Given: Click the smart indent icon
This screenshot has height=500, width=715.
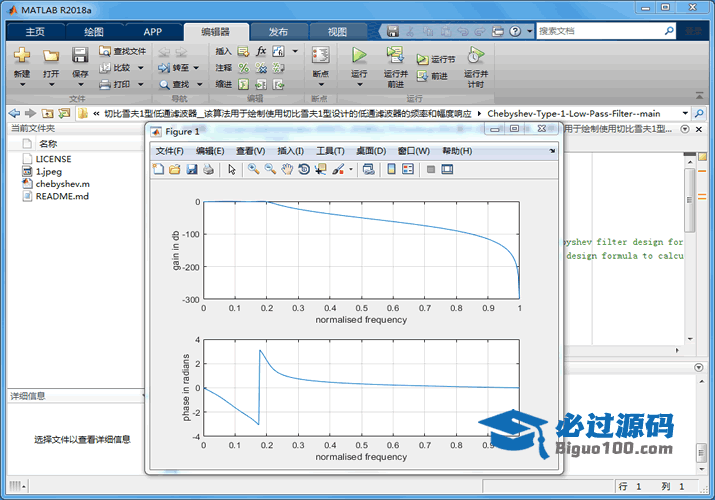Looking at the screenshot, I should (x=244, y=84).
